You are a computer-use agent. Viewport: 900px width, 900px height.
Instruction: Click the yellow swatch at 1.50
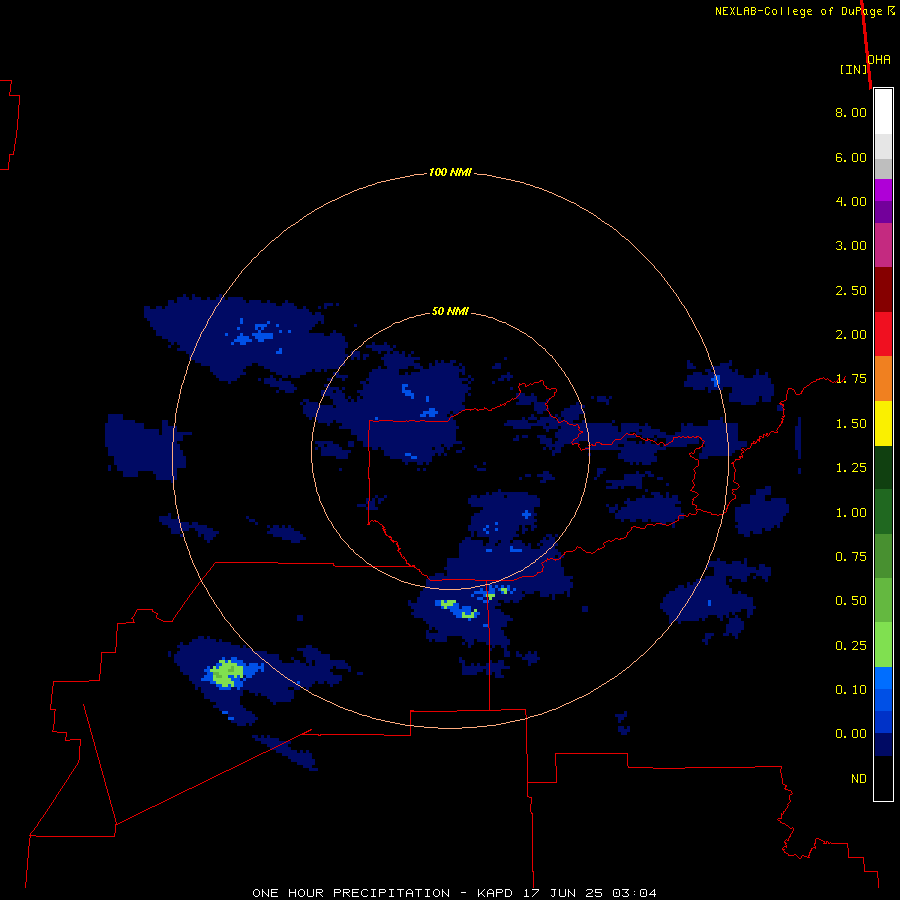(x=883, y=423)
